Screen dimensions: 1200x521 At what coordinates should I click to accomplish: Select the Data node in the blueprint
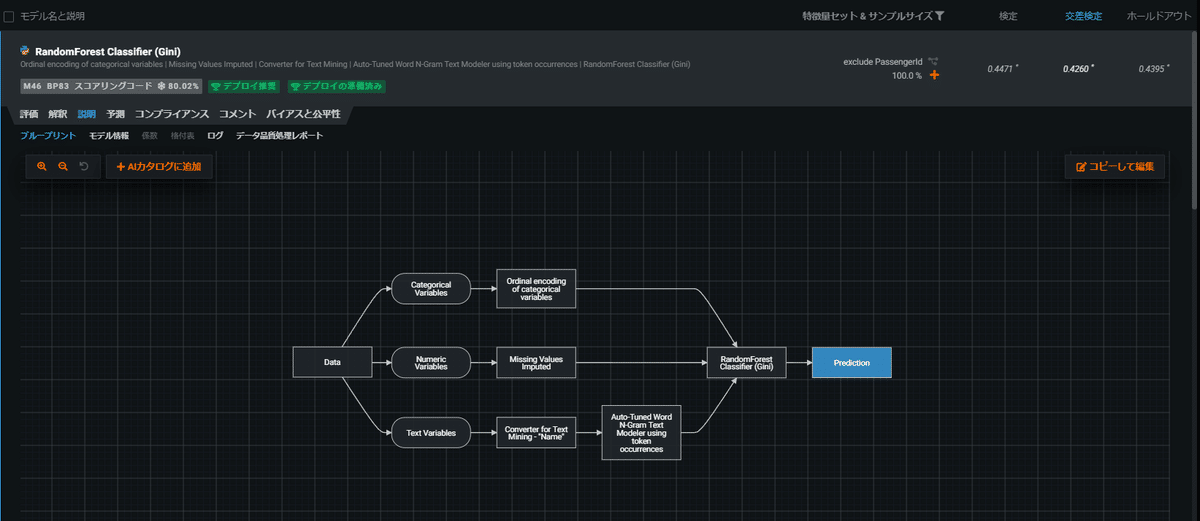pos(333,362)
